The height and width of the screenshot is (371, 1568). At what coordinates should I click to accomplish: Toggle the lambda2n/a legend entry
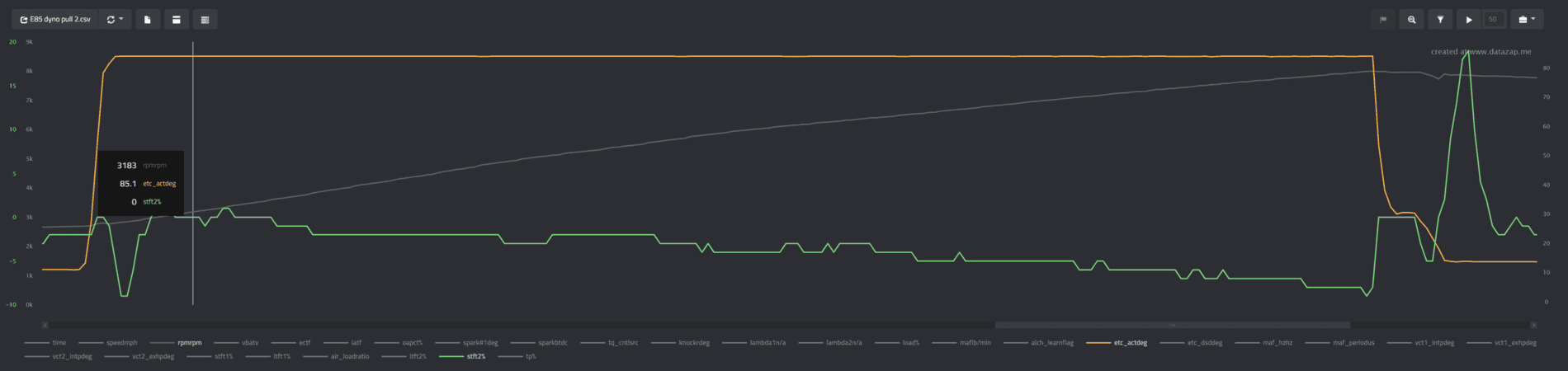[830, 342]
